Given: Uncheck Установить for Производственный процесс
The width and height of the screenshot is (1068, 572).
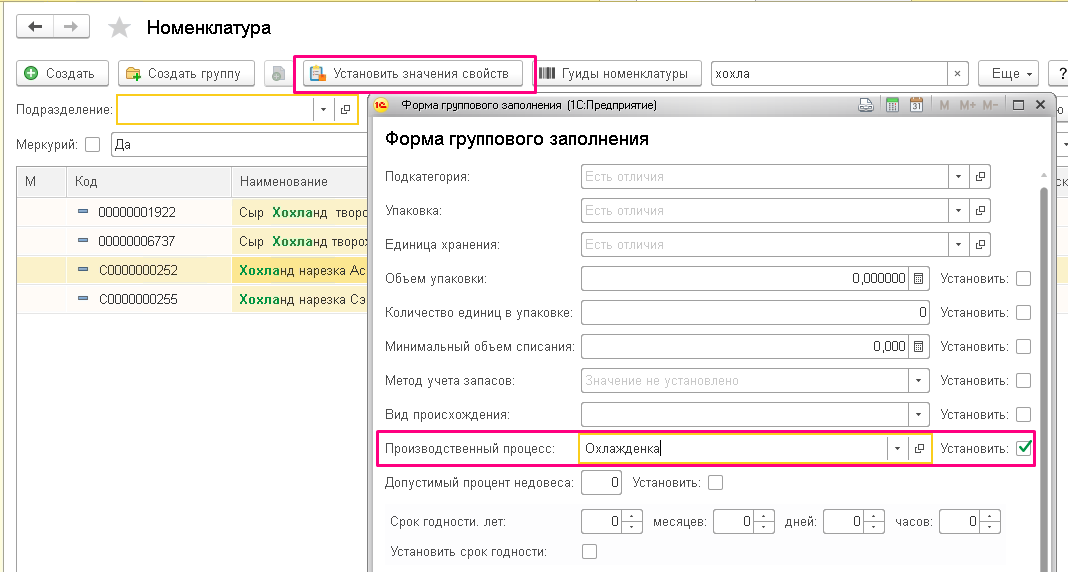Looking at the screenshot, I should click(1023, 448).
